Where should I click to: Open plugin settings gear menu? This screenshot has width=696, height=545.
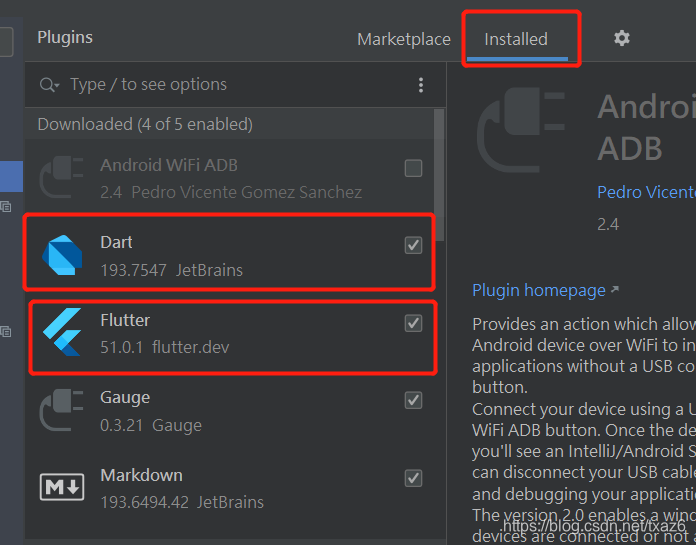[622, 38]
